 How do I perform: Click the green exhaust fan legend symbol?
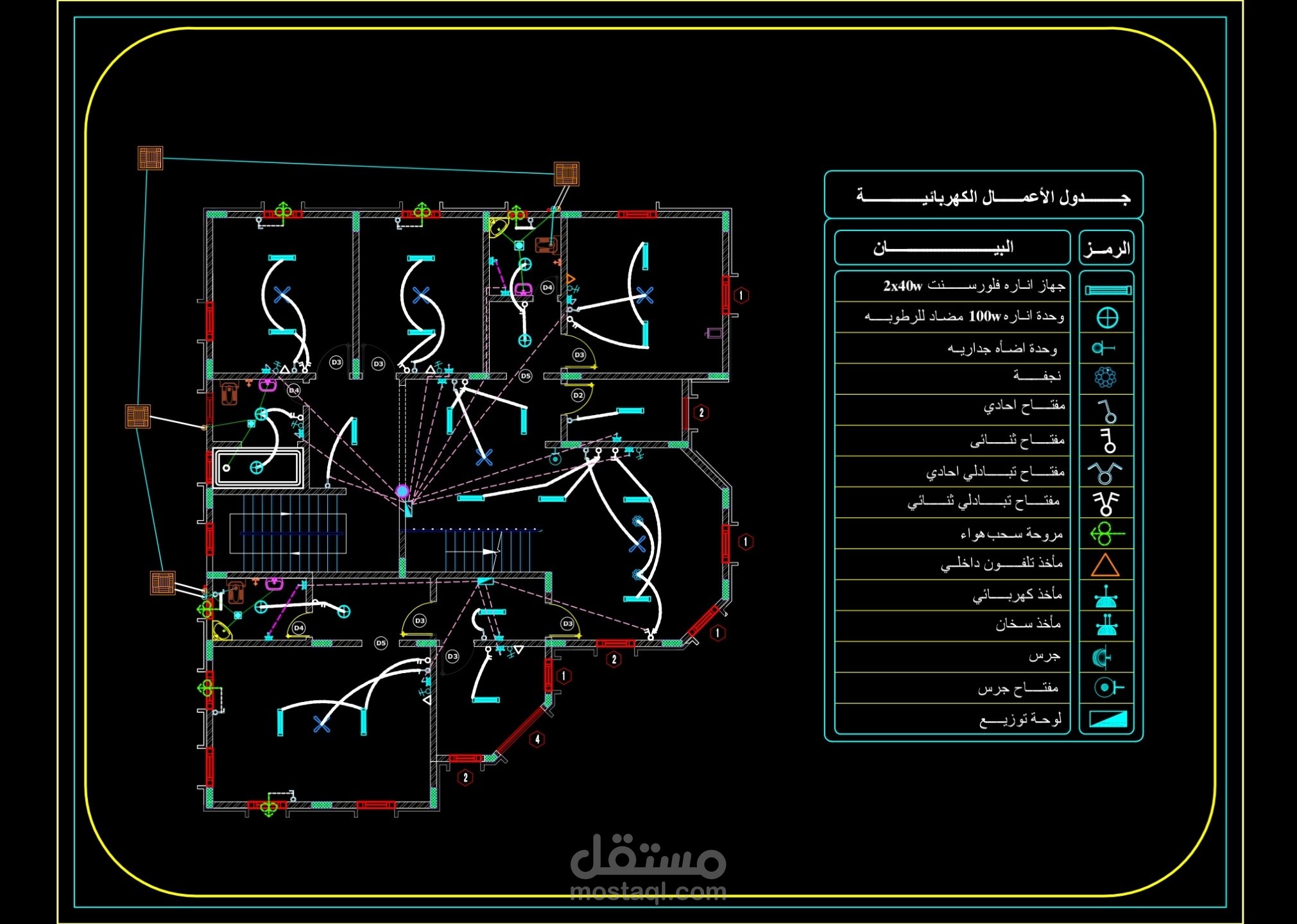tap(1106, 533)
